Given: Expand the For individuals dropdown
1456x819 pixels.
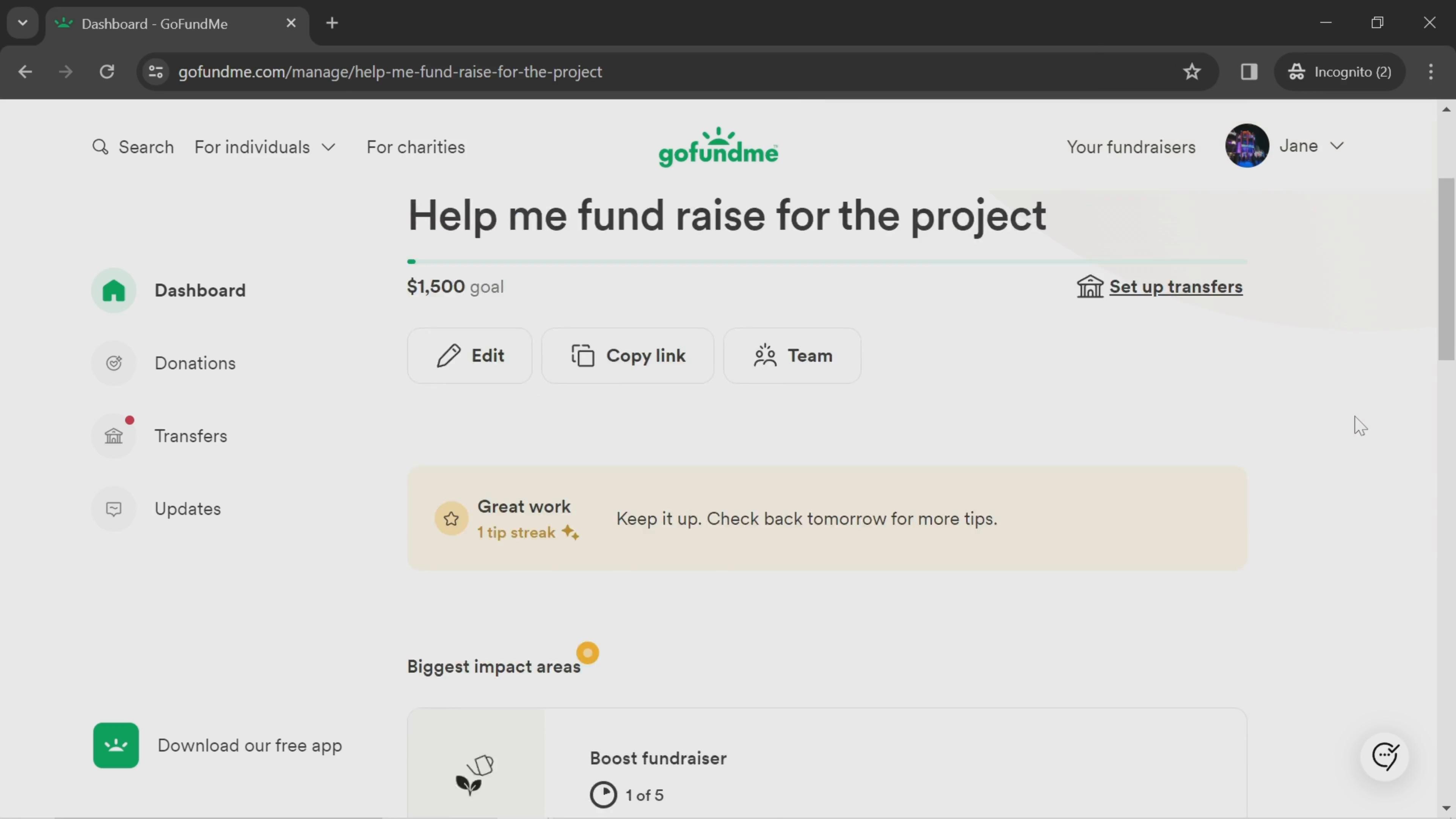Looking at the screenshot, I should [x=265, y=147].
